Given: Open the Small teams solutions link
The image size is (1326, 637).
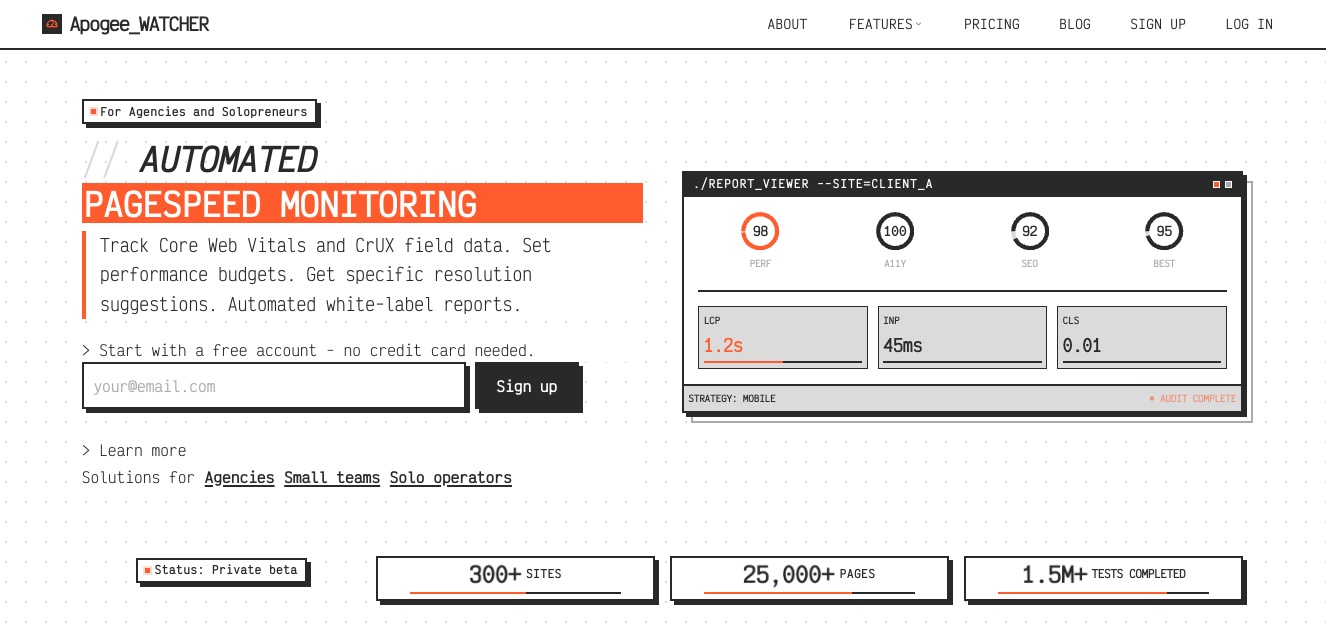Looking at the screenshot, I should point(331,478).
